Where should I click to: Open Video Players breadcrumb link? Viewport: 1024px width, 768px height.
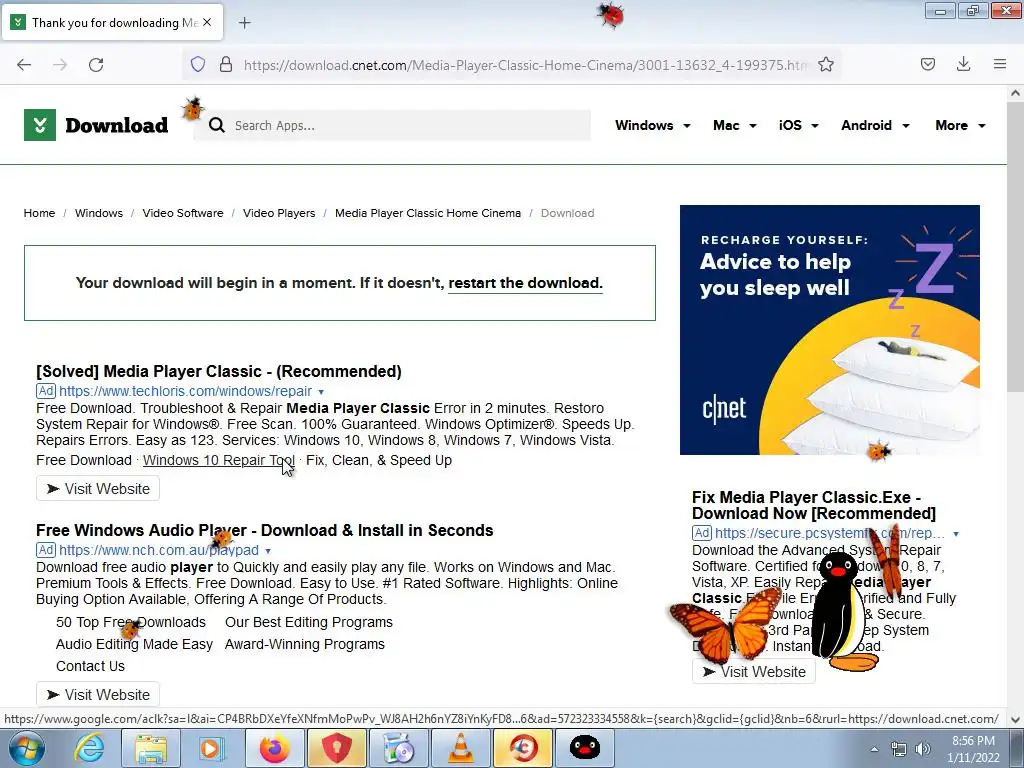point(279,213)
